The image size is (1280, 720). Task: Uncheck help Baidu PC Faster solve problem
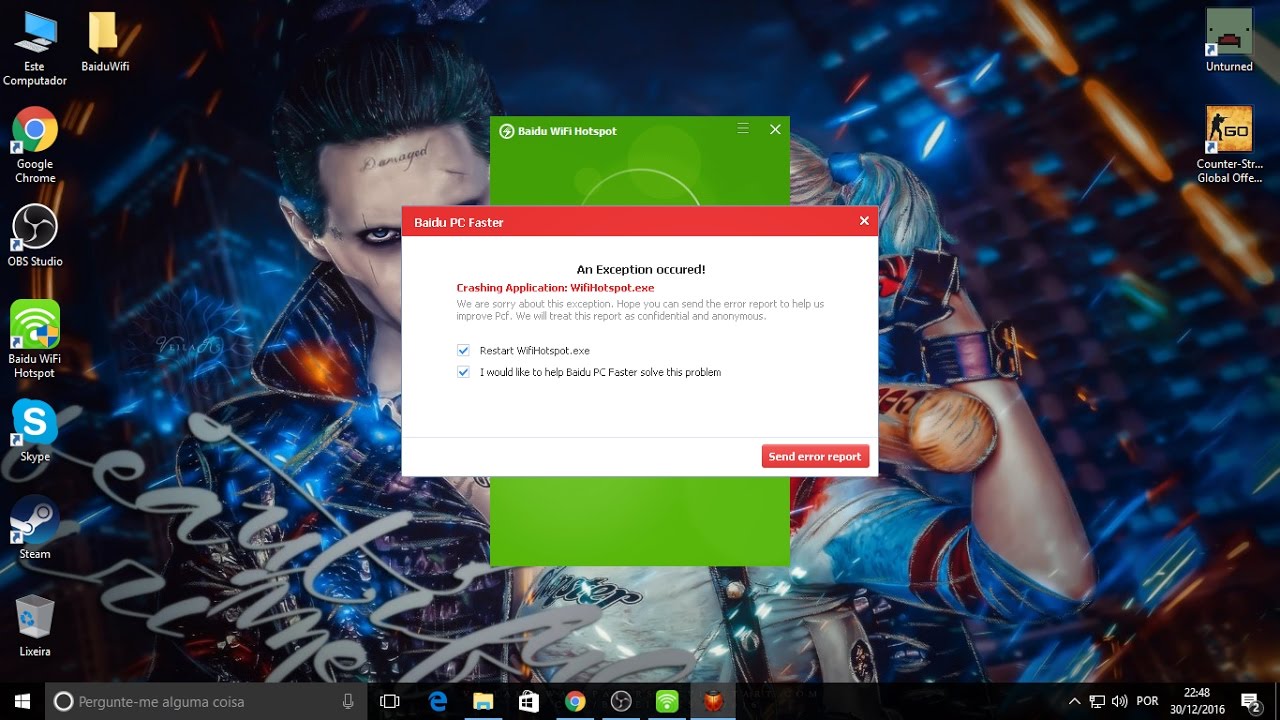pyautogui.click(x=463, y=372)
